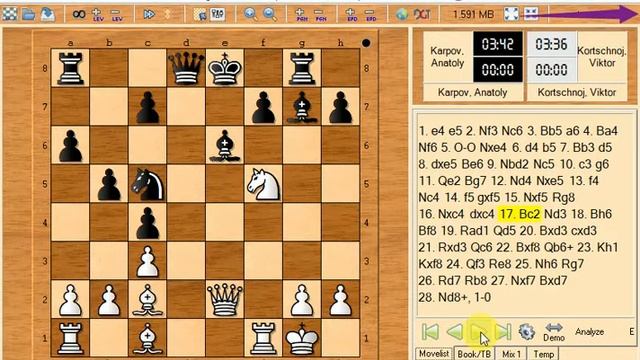Click the plus EPD toolbar icon

tap(352, 15)
